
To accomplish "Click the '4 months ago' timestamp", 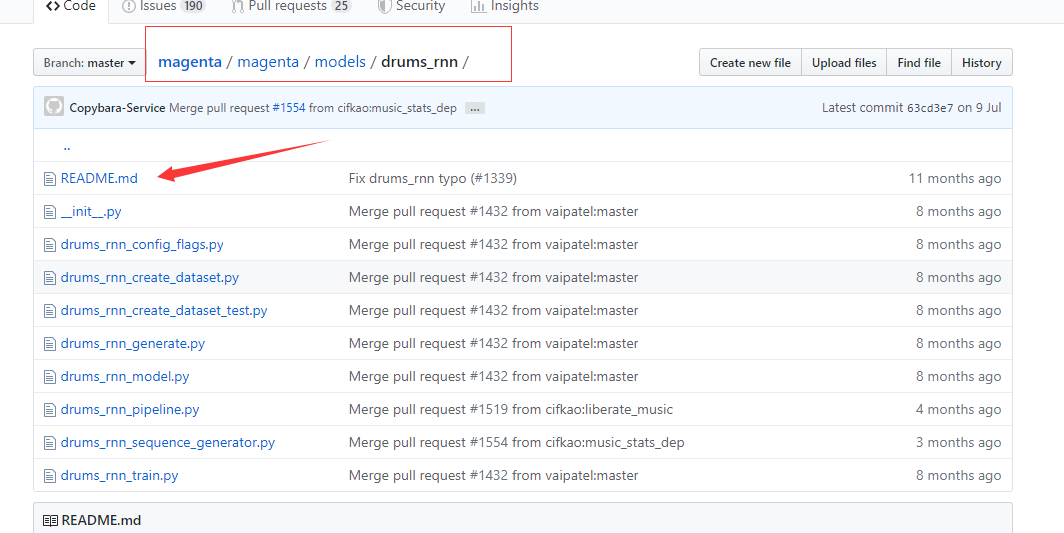I will tap(958, 409).
